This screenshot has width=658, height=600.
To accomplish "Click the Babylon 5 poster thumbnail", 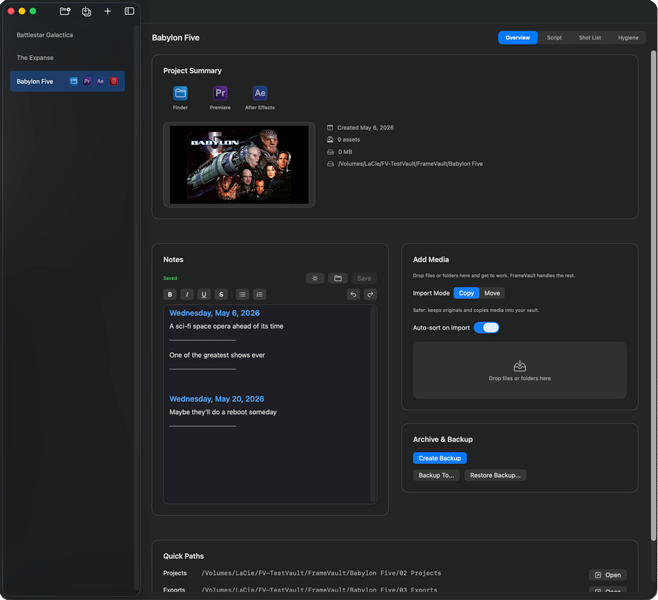I will pyautogui.click(x=239, y=165).
